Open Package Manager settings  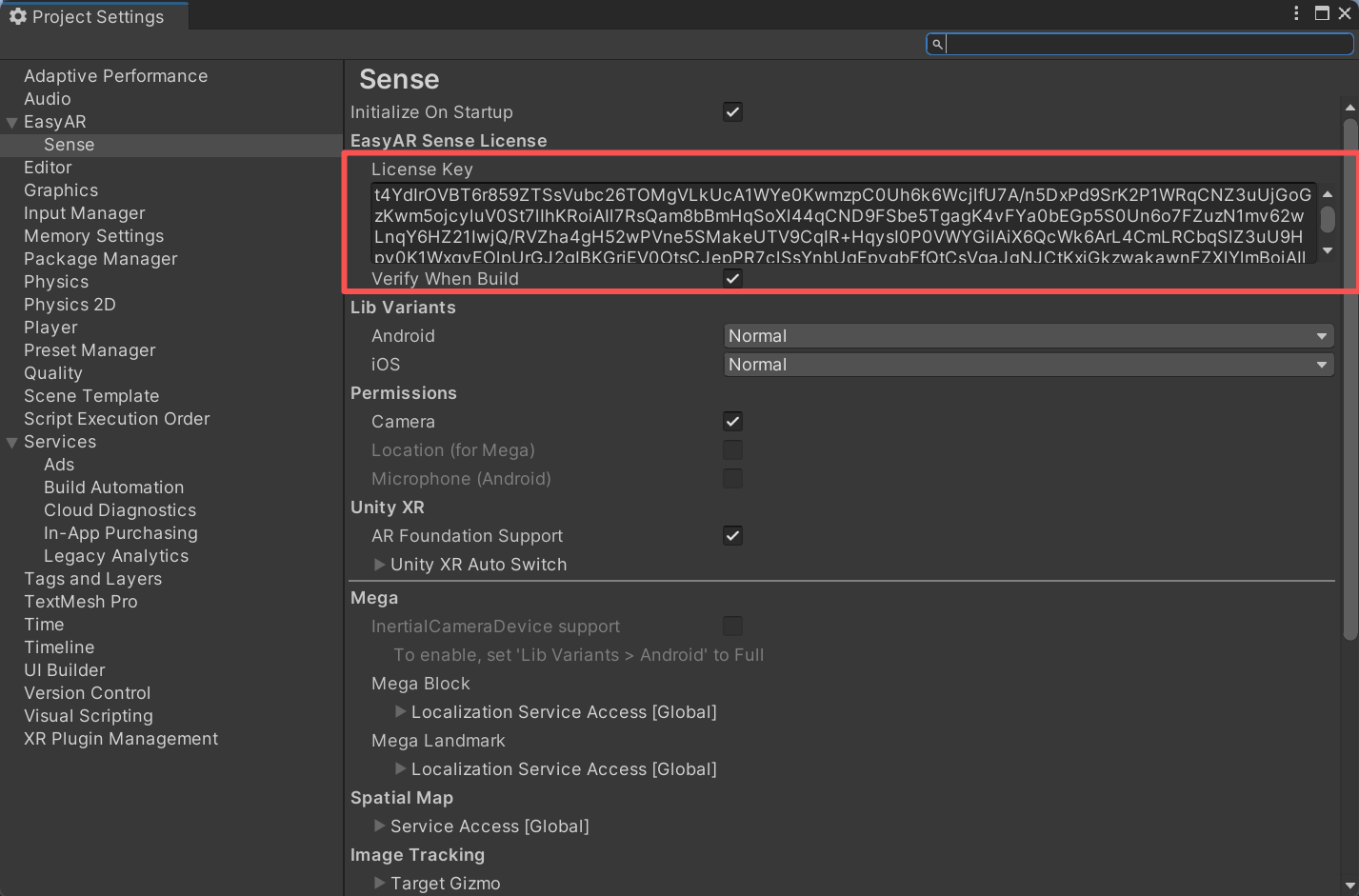[100, 259]
